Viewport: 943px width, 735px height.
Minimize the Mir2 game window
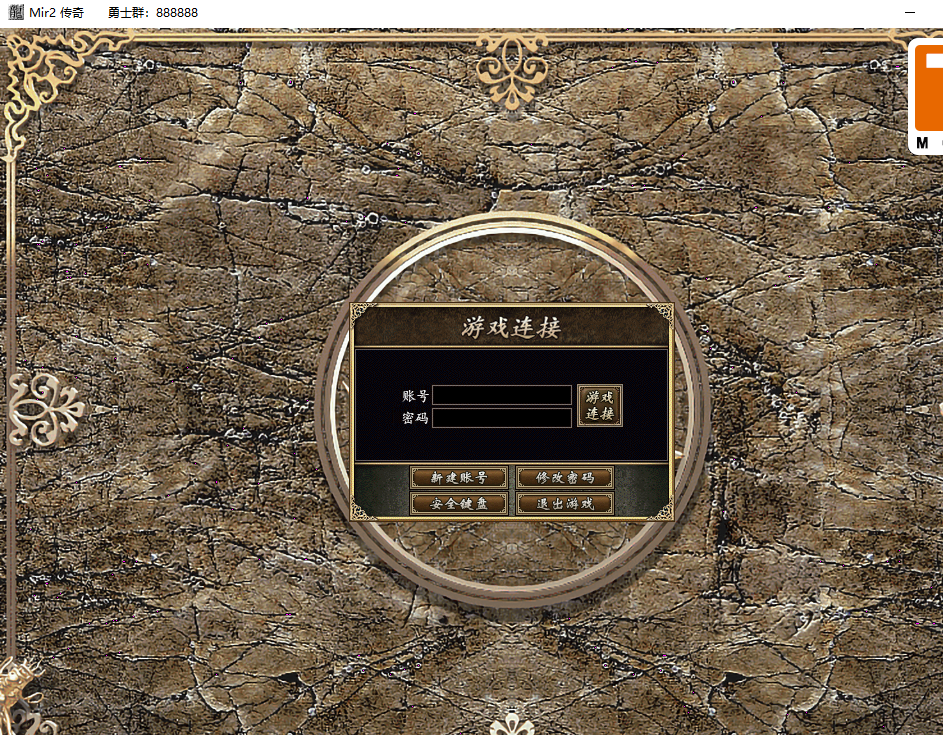909,13
